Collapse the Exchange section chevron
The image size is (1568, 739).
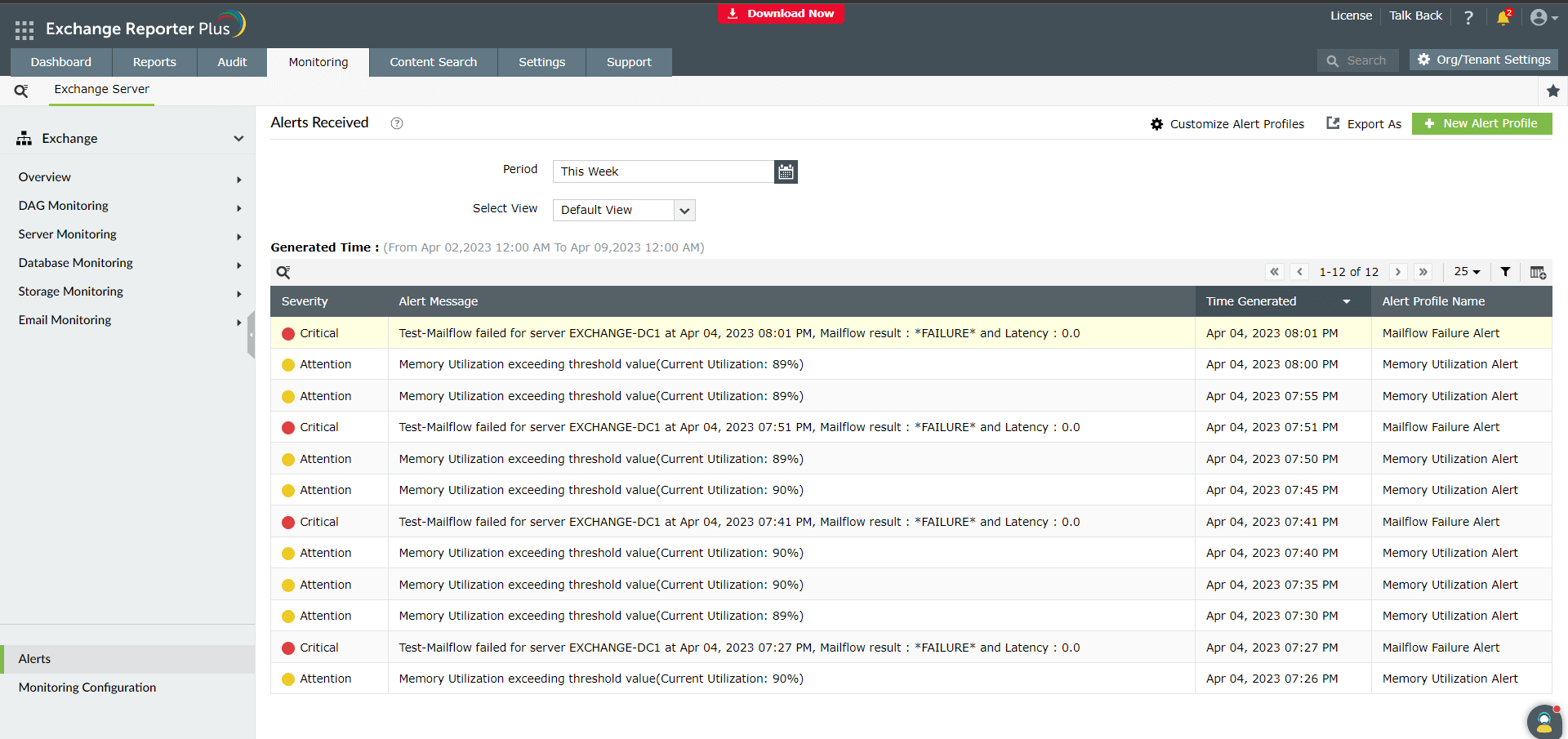pos(238,139)
